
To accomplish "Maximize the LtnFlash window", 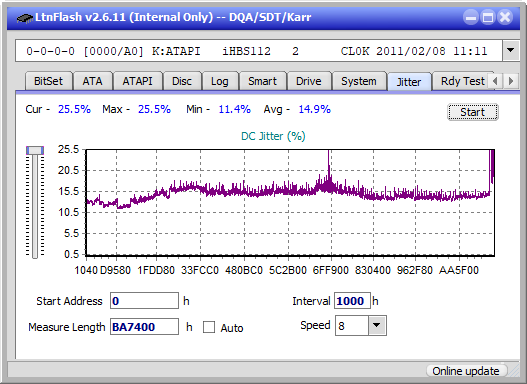I will click(x=488, y=17).
